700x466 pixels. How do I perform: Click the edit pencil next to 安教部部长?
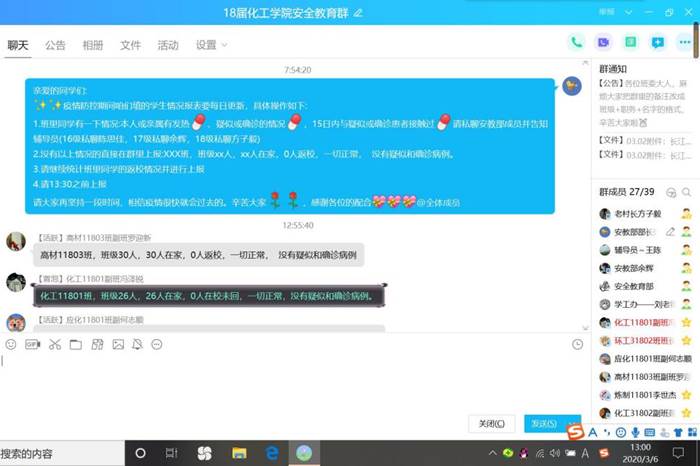(670, 232)
